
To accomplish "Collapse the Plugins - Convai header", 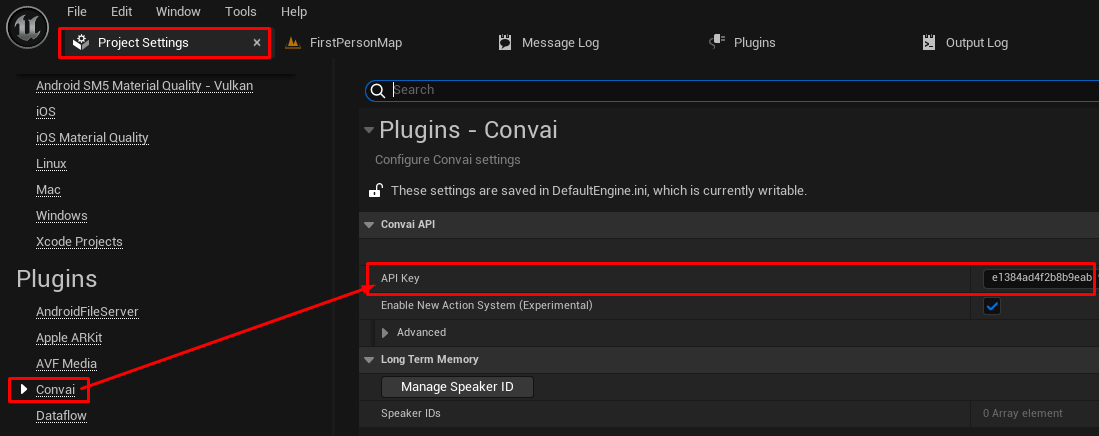I will 369,130.
